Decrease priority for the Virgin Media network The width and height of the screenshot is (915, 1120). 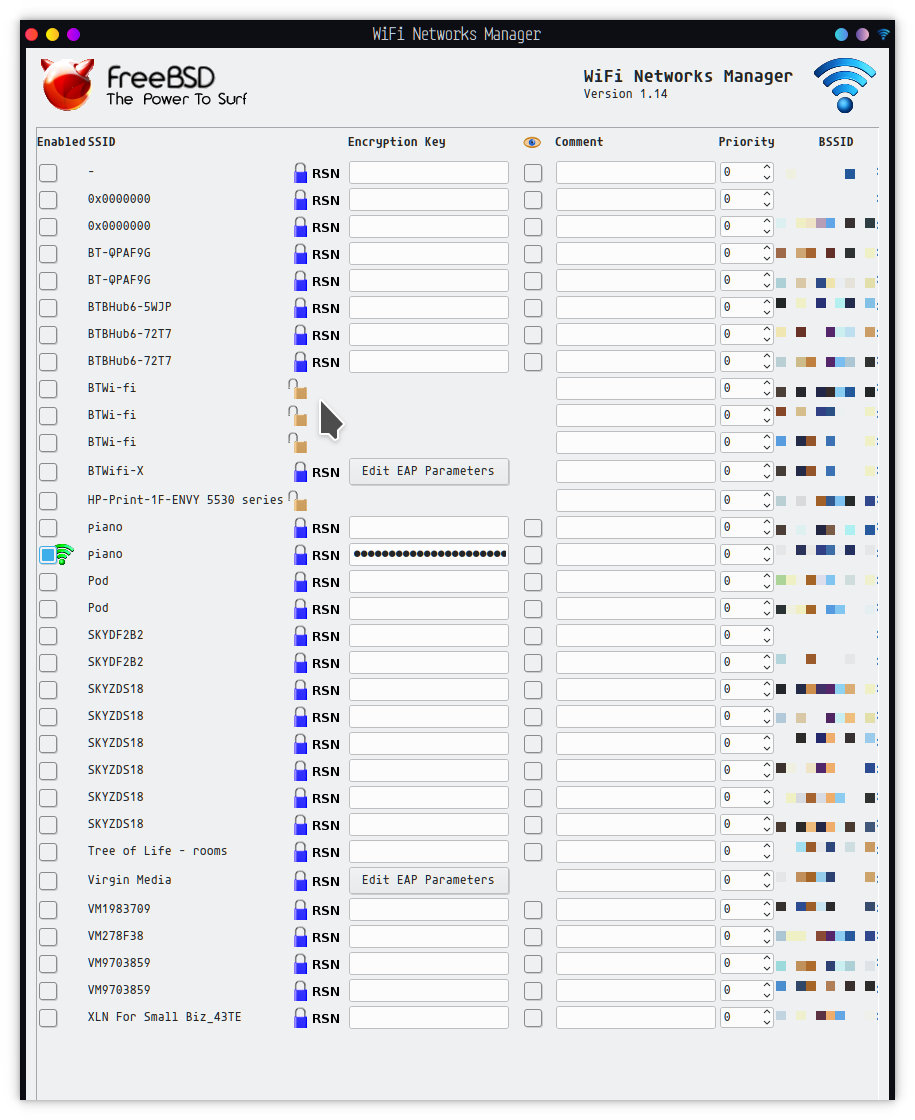(767, 886)
